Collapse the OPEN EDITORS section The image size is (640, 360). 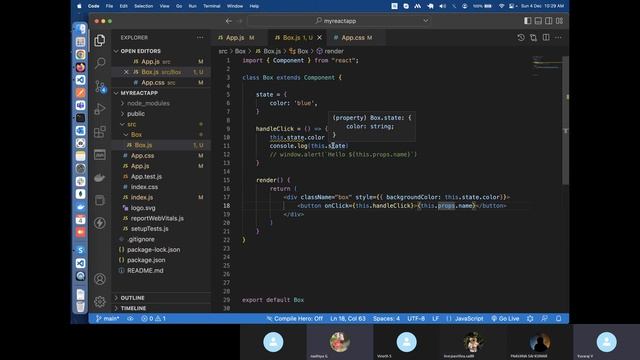coord(162,51)
